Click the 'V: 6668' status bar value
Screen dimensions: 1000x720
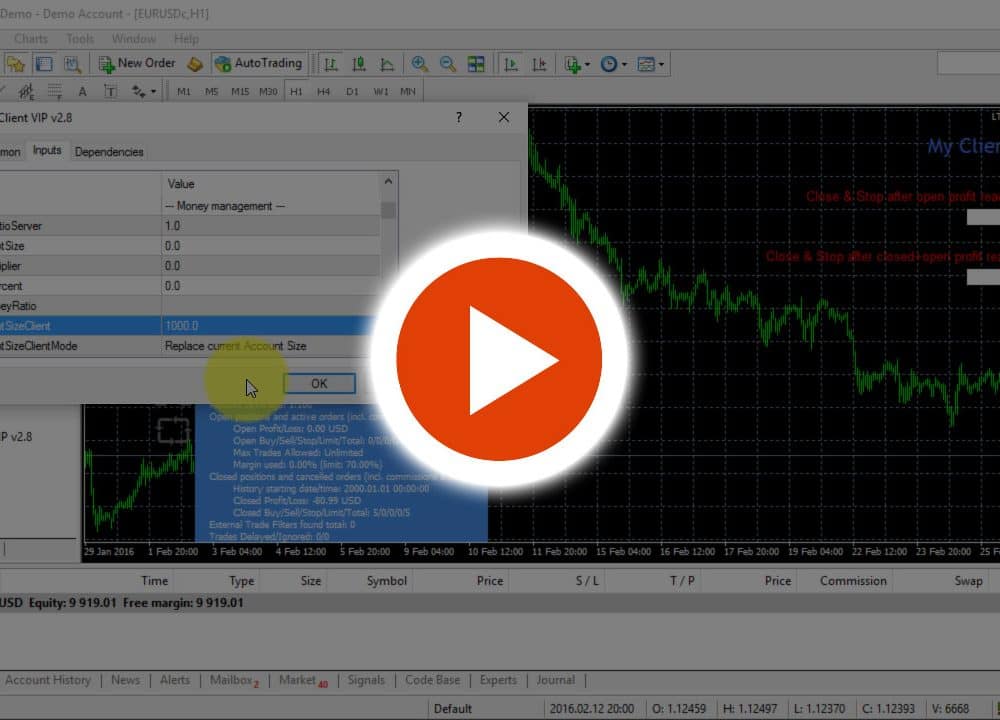950,709
